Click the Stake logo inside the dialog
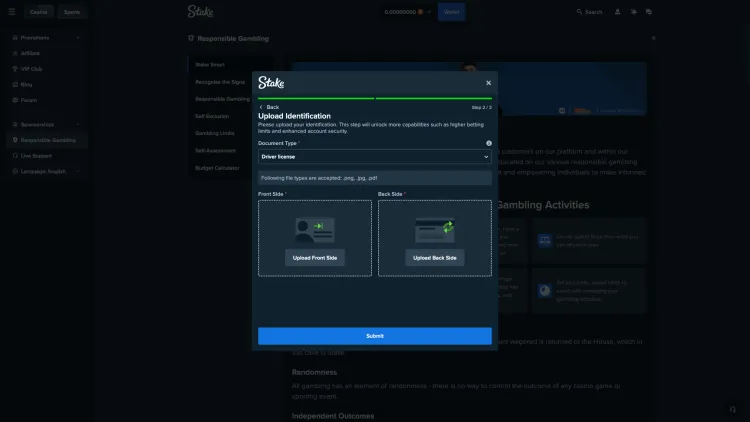 (x=271, y=83)
